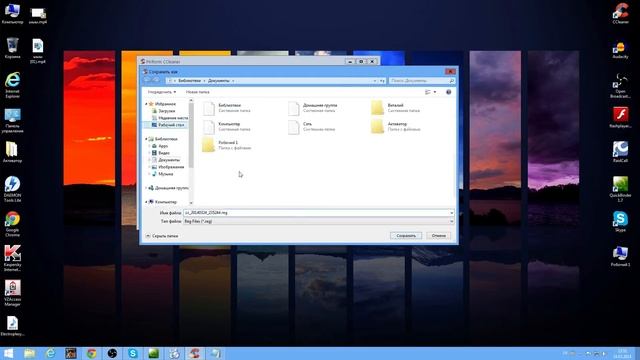This screenshot has width=640, height=360.
Task: Select Недавние места in sidebar
Action: point(170,118)
